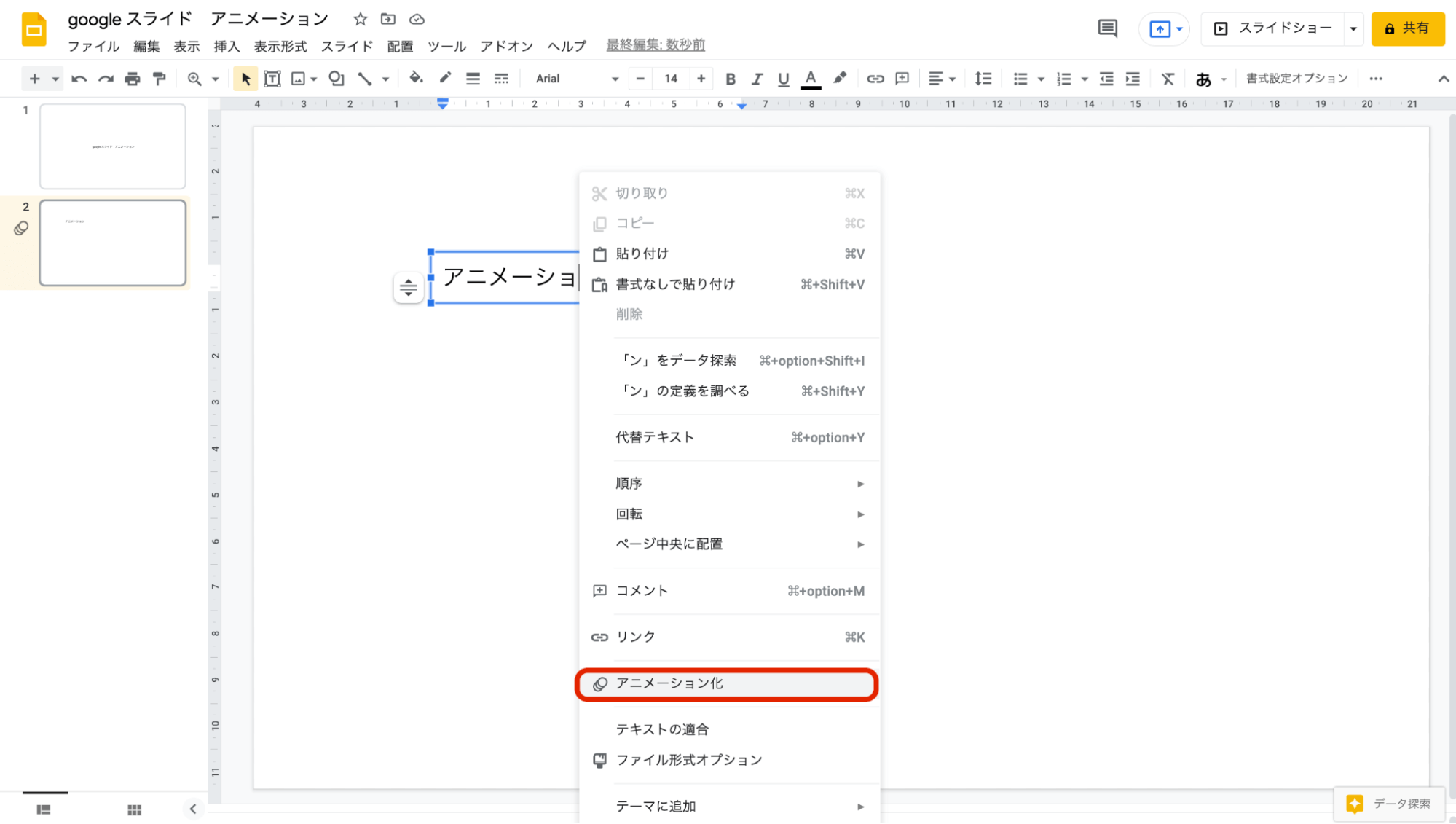The height and width of the screenshot is (824, 1456).
Task: Open 書式設定オプション in the toolbar
Action: pyautogui.click(x=1296, y=79)
